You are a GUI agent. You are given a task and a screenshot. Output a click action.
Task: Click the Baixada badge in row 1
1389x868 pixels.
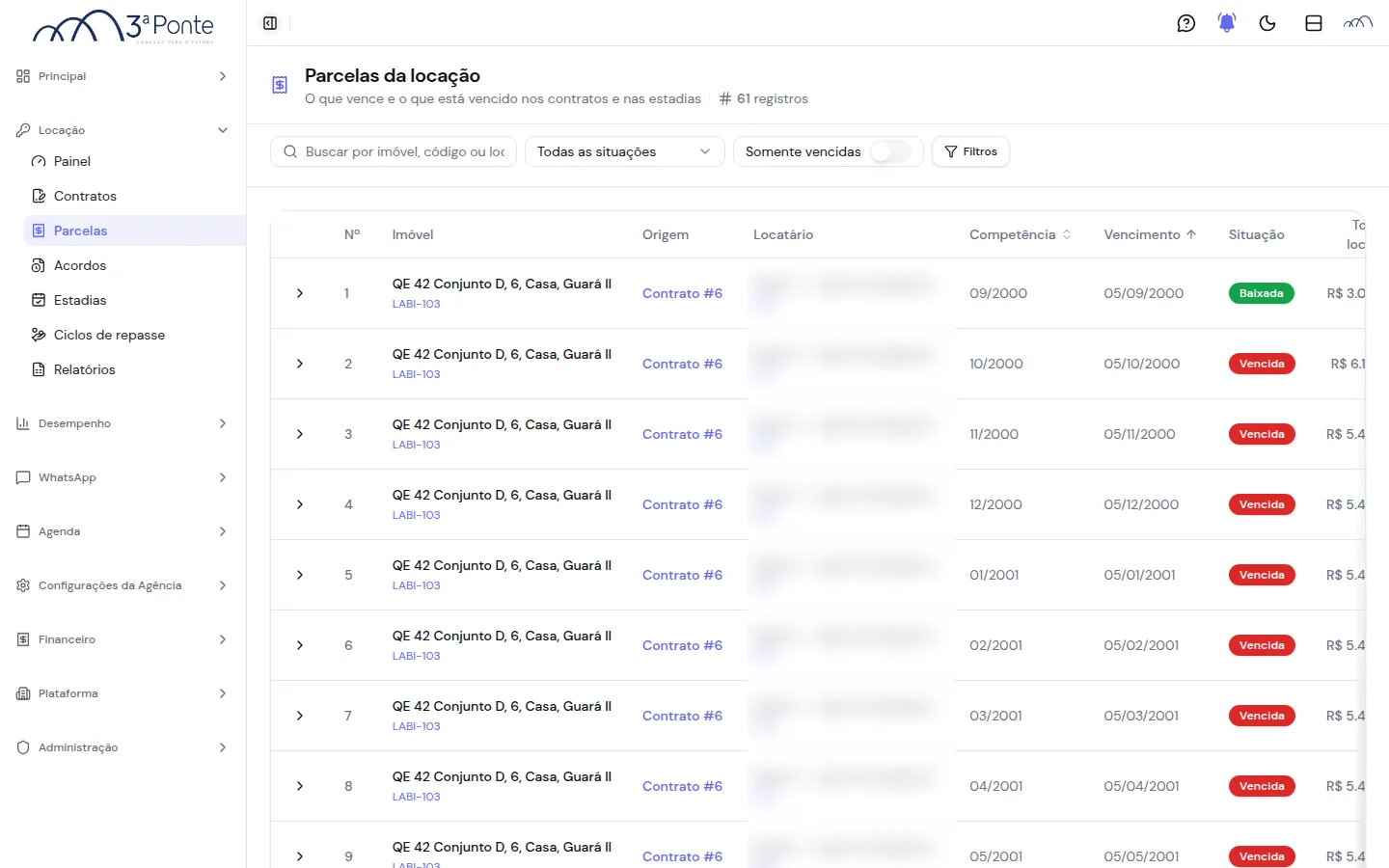[1261, 293]
